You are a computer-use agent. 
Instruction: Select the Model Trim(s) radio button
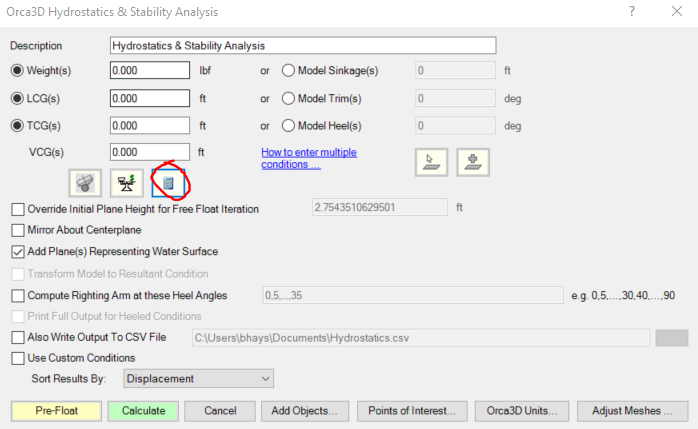point(288,98)
